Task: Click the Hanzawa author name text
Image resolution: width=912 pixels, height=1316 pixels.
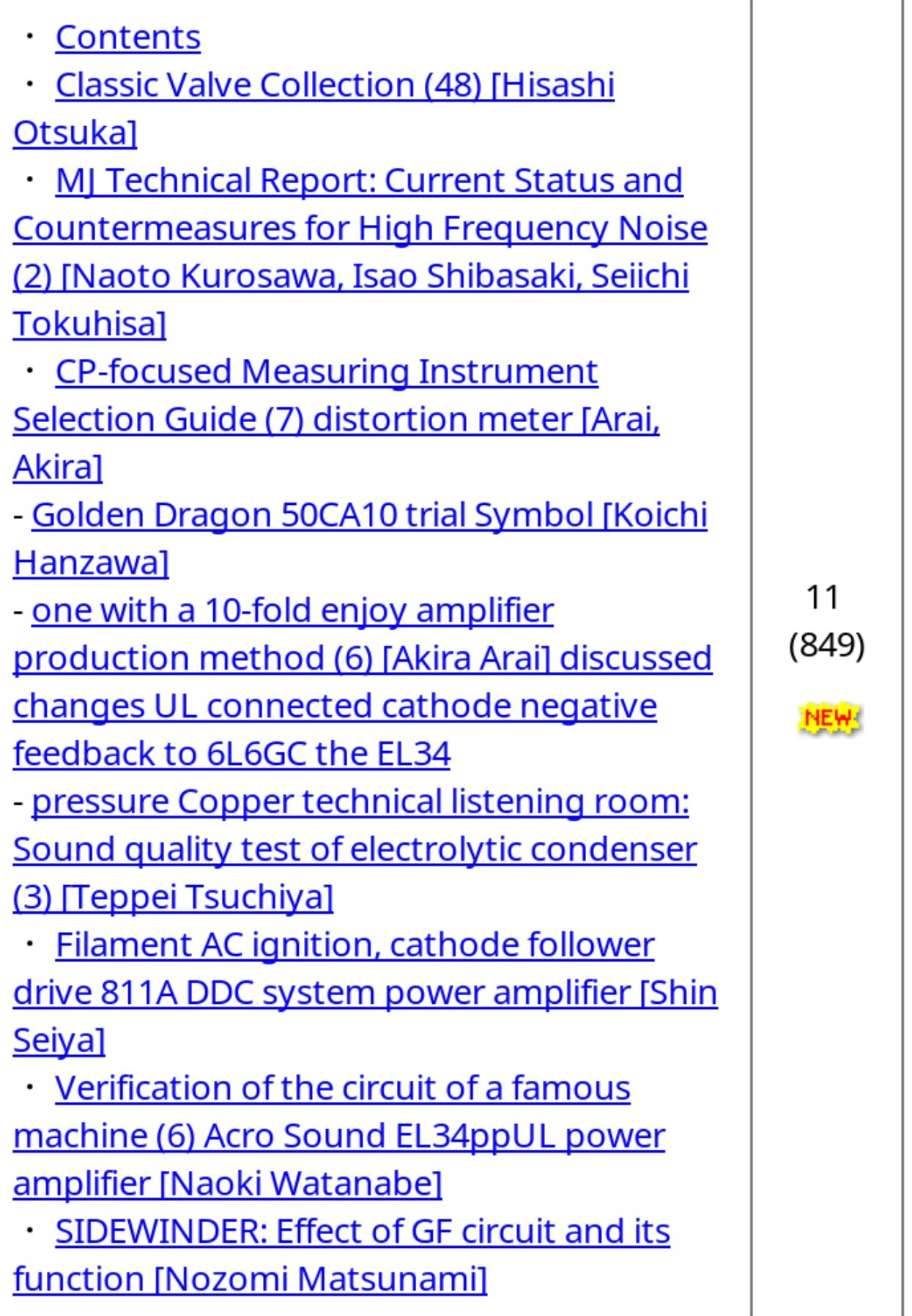Action: [x=91, y=563]
